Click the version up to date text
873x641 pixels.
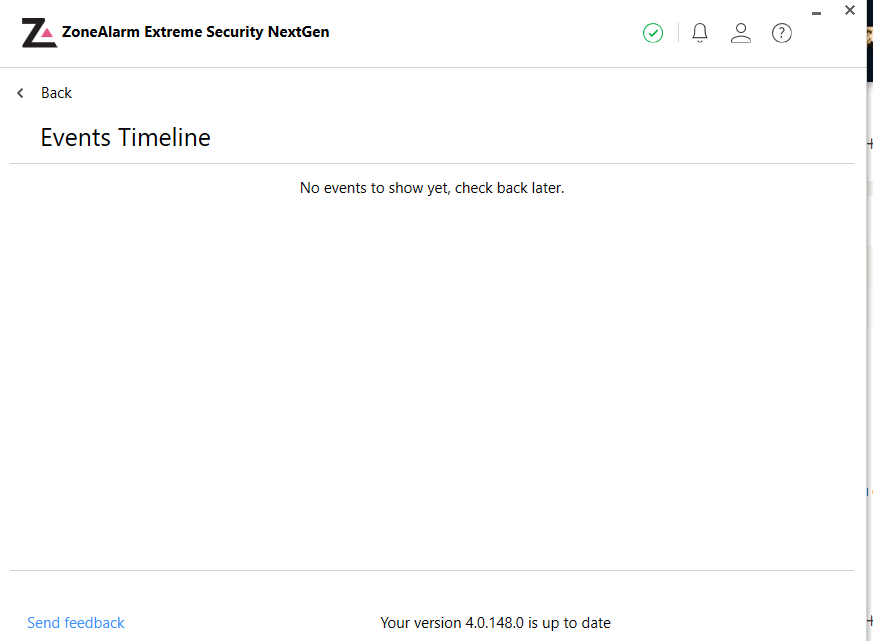(x=495, y=623)
